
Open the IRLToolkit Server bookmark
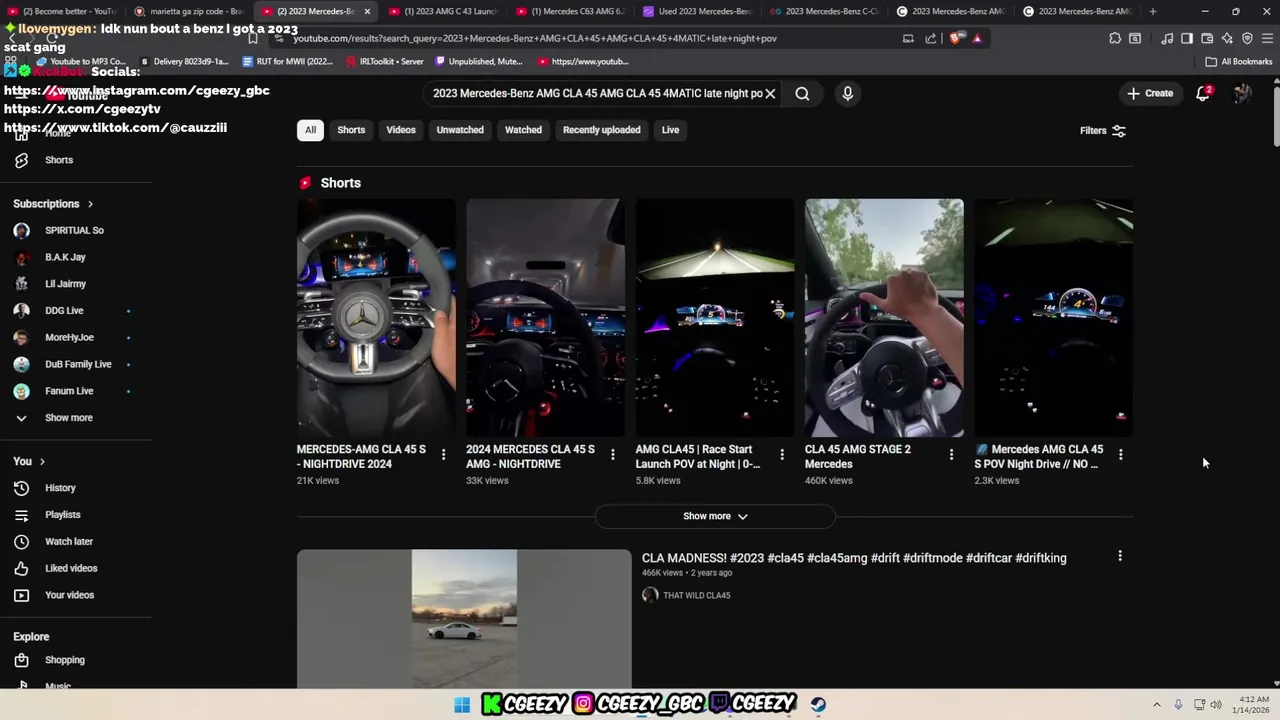pos(384,61)
